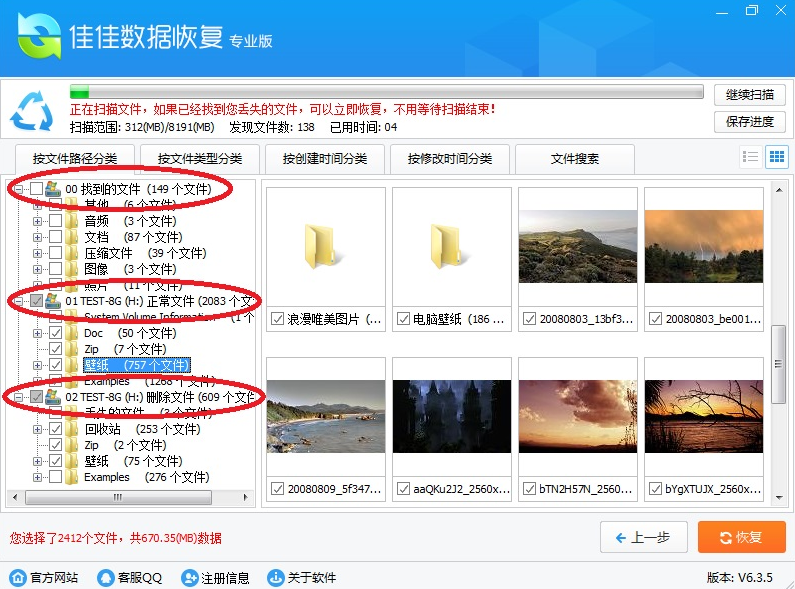Select the 图像 folder icon
This screenshot has width=795, height=589.
(72, 269)
